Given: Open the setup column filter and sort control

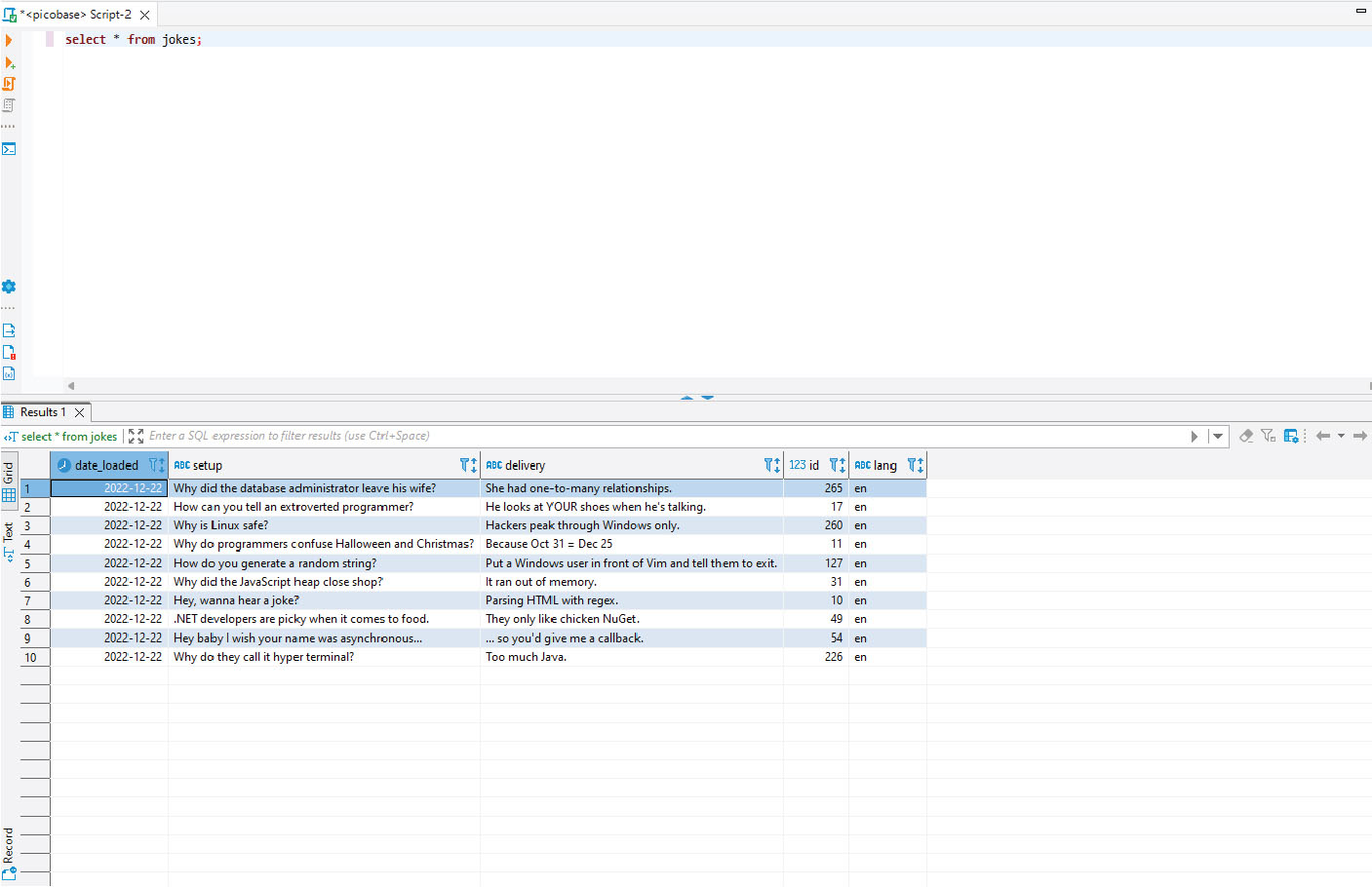Looking at the screenshot, I should point(468,465).
